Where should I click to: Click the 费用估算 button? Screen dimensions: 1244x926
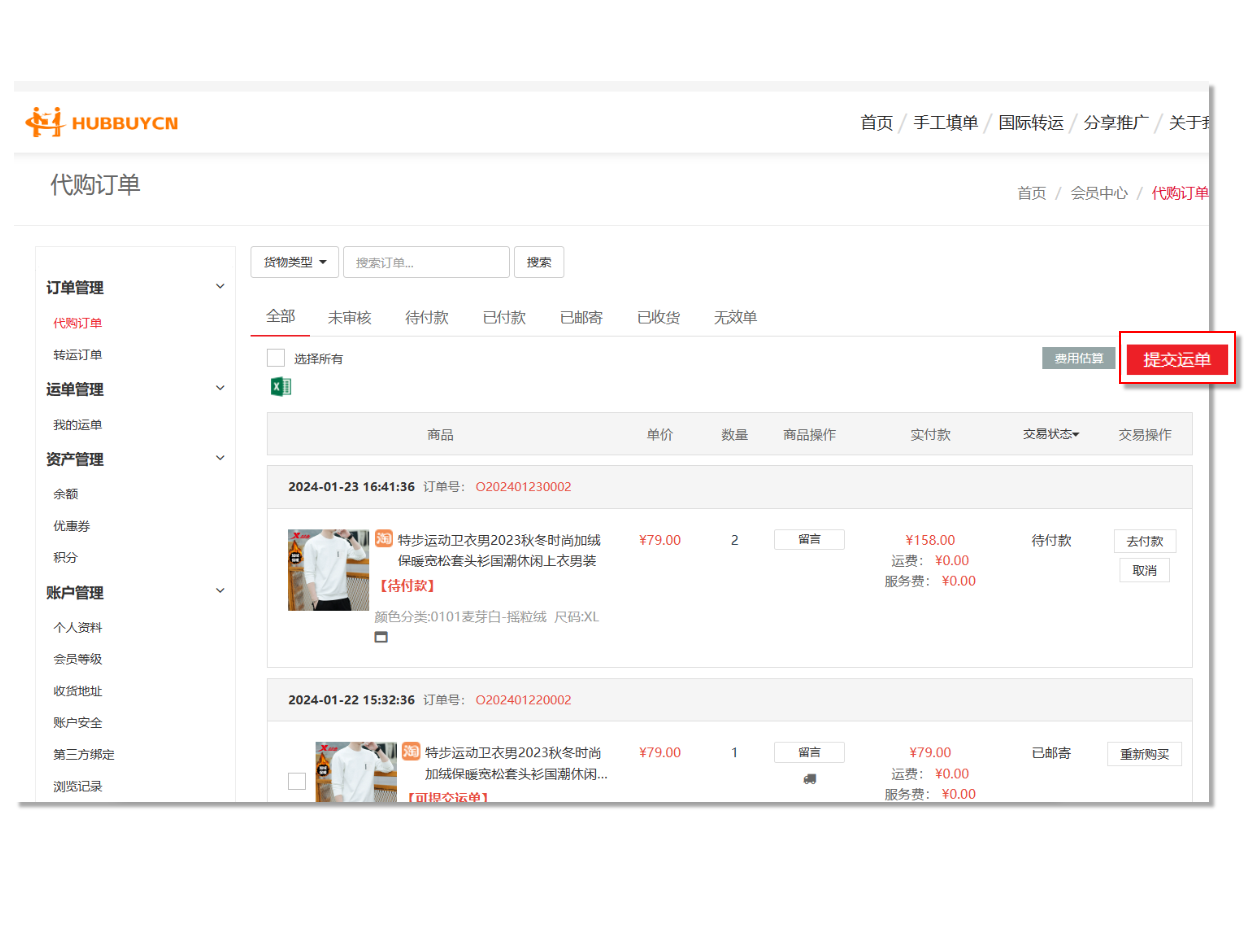pos(1078,358)
